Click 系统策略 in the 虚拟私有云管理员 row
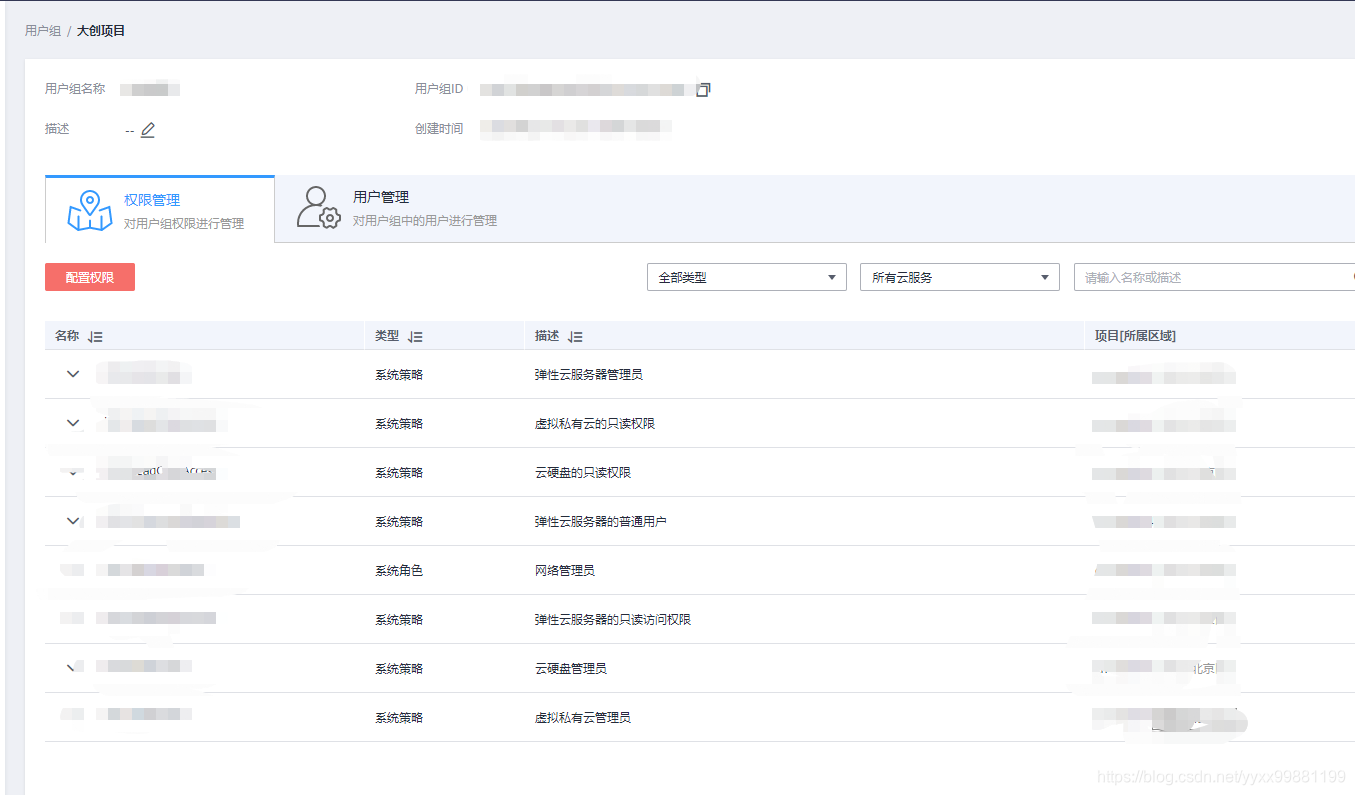The image size is (1355, 795). click(399, 718)
